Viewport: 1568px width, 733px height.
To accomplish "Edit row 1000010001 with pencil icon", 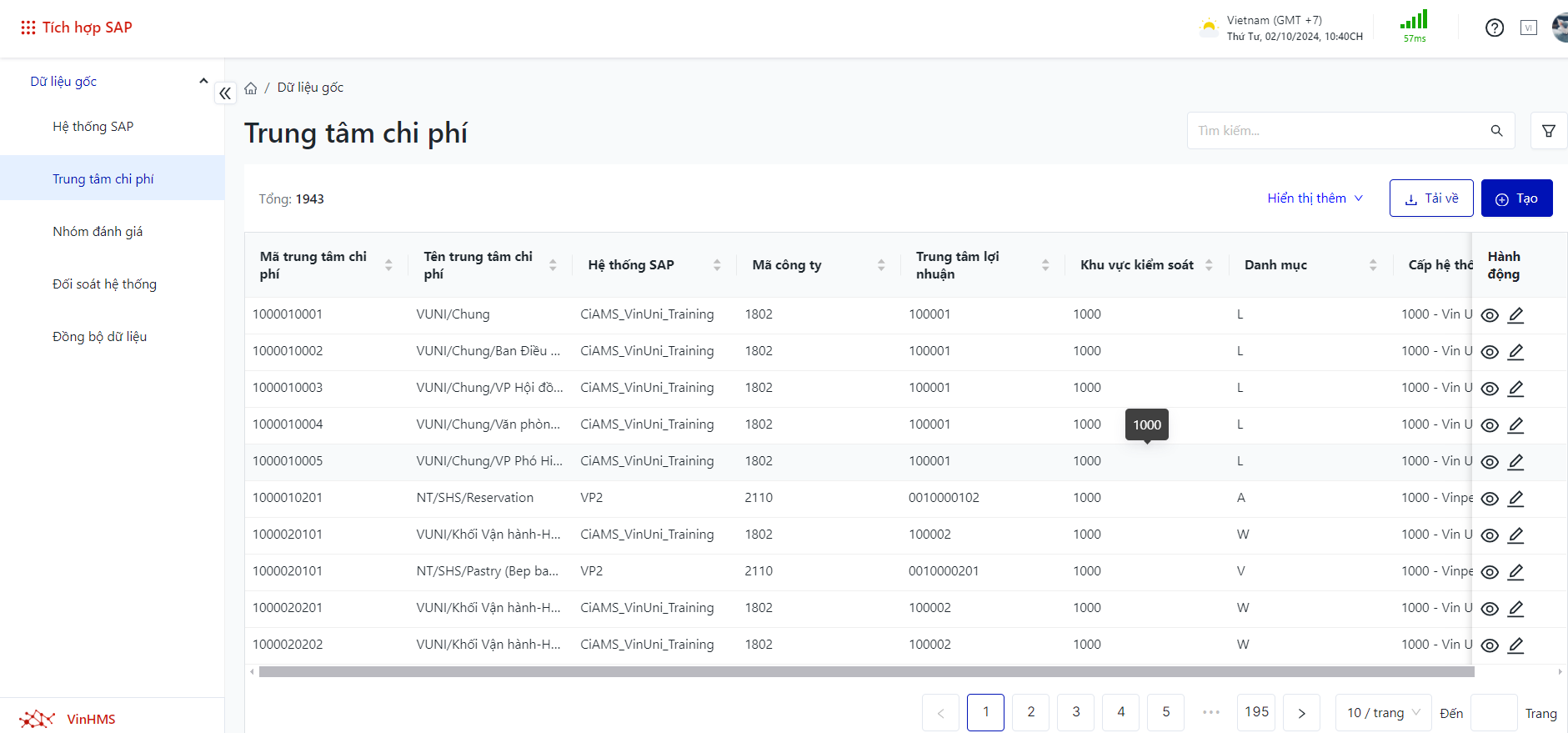I will [1515, 315].
